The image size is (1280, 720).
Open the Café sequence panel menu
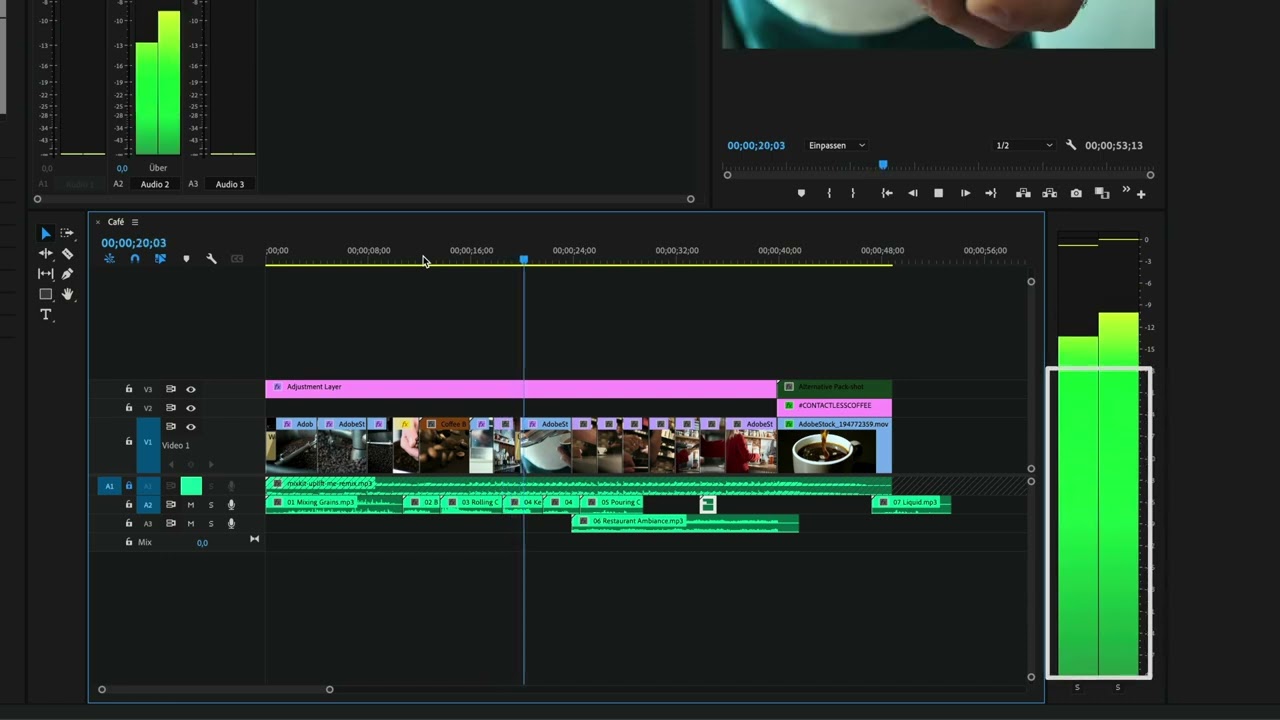point(135,222)
